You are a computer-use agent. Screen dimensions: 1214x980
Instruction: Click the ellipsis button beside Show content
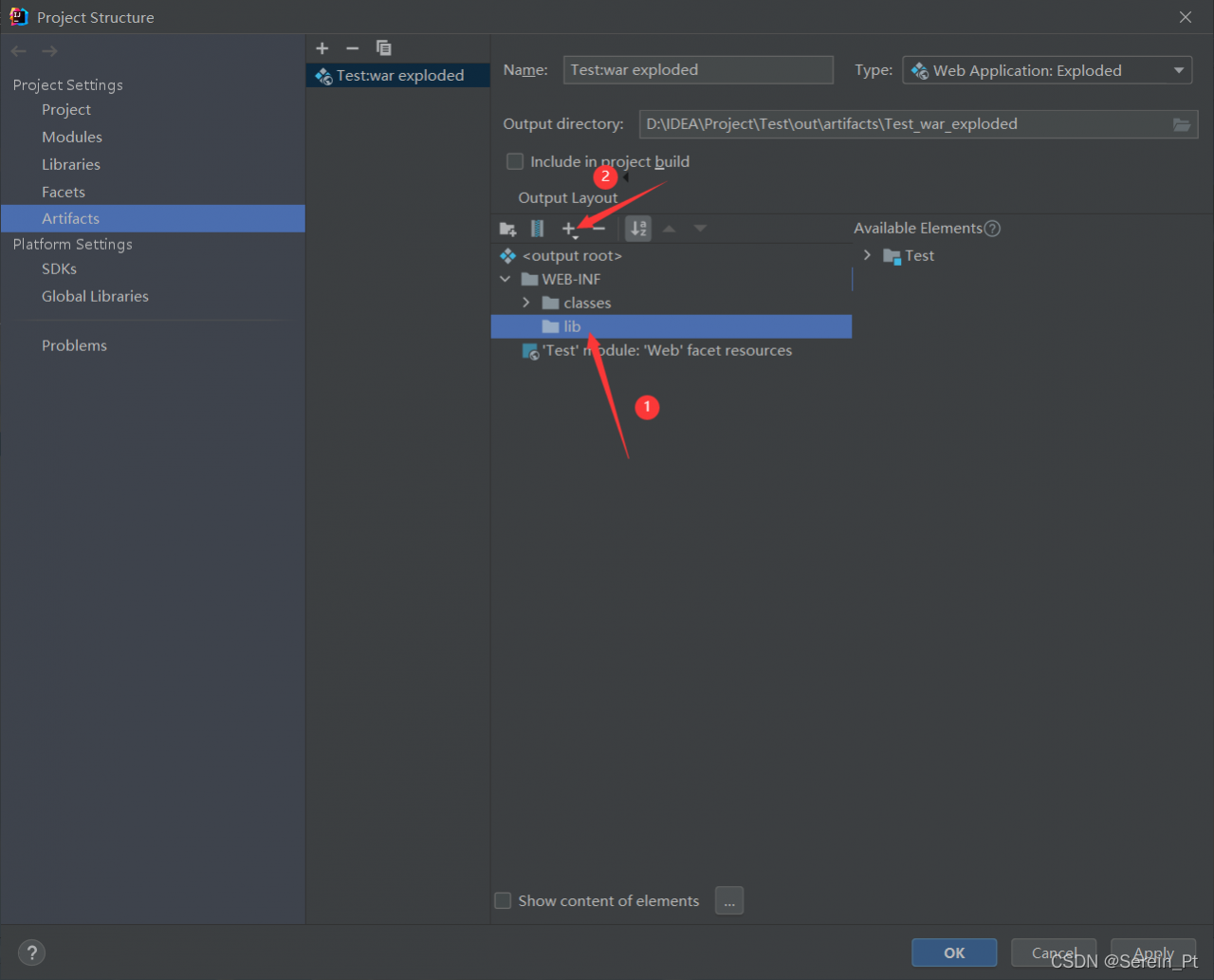pyautogui.click(x=729, y=900)
